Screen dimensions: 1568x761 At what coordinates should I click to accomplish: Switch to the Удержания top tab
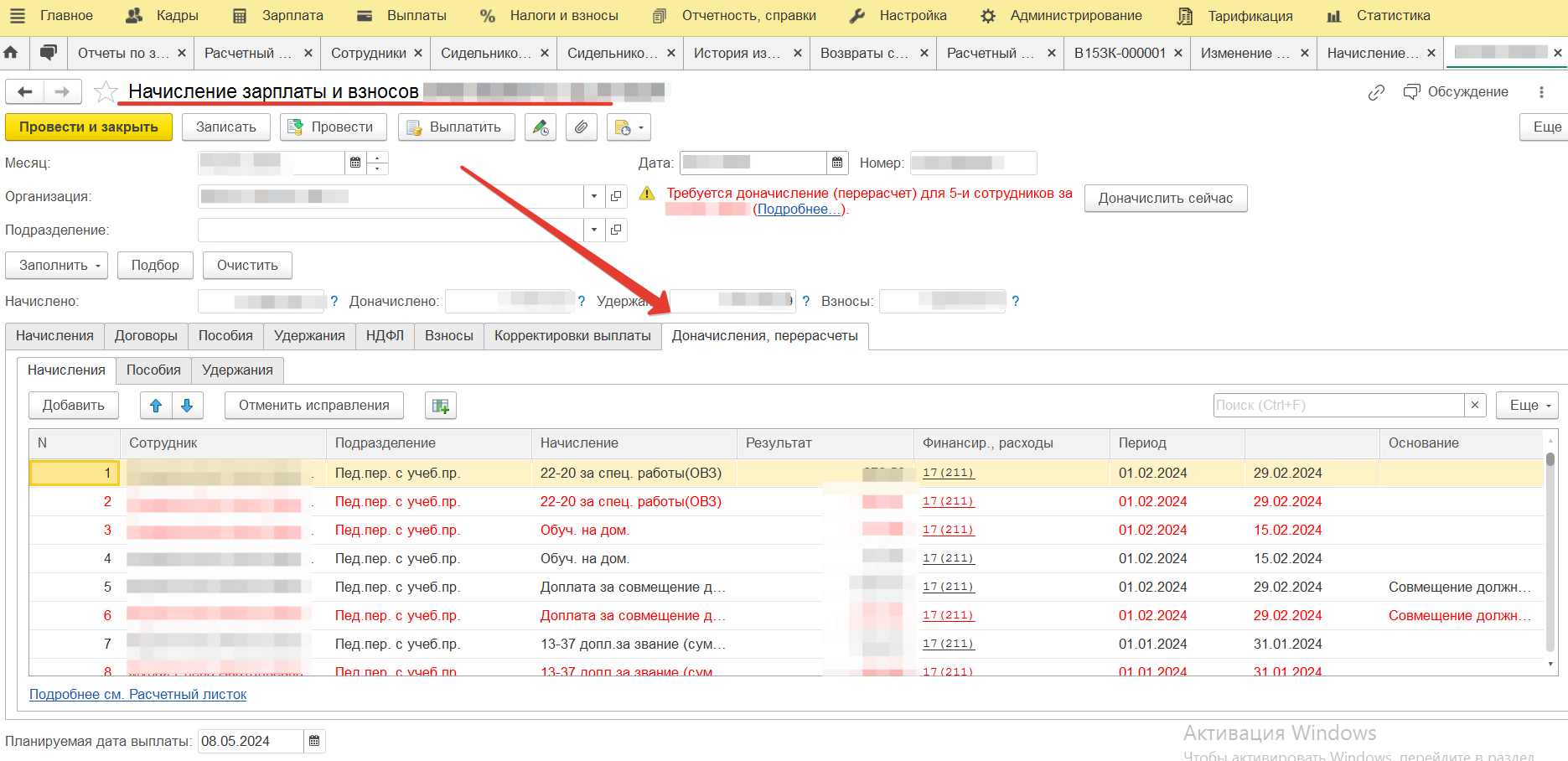point(309,336)
